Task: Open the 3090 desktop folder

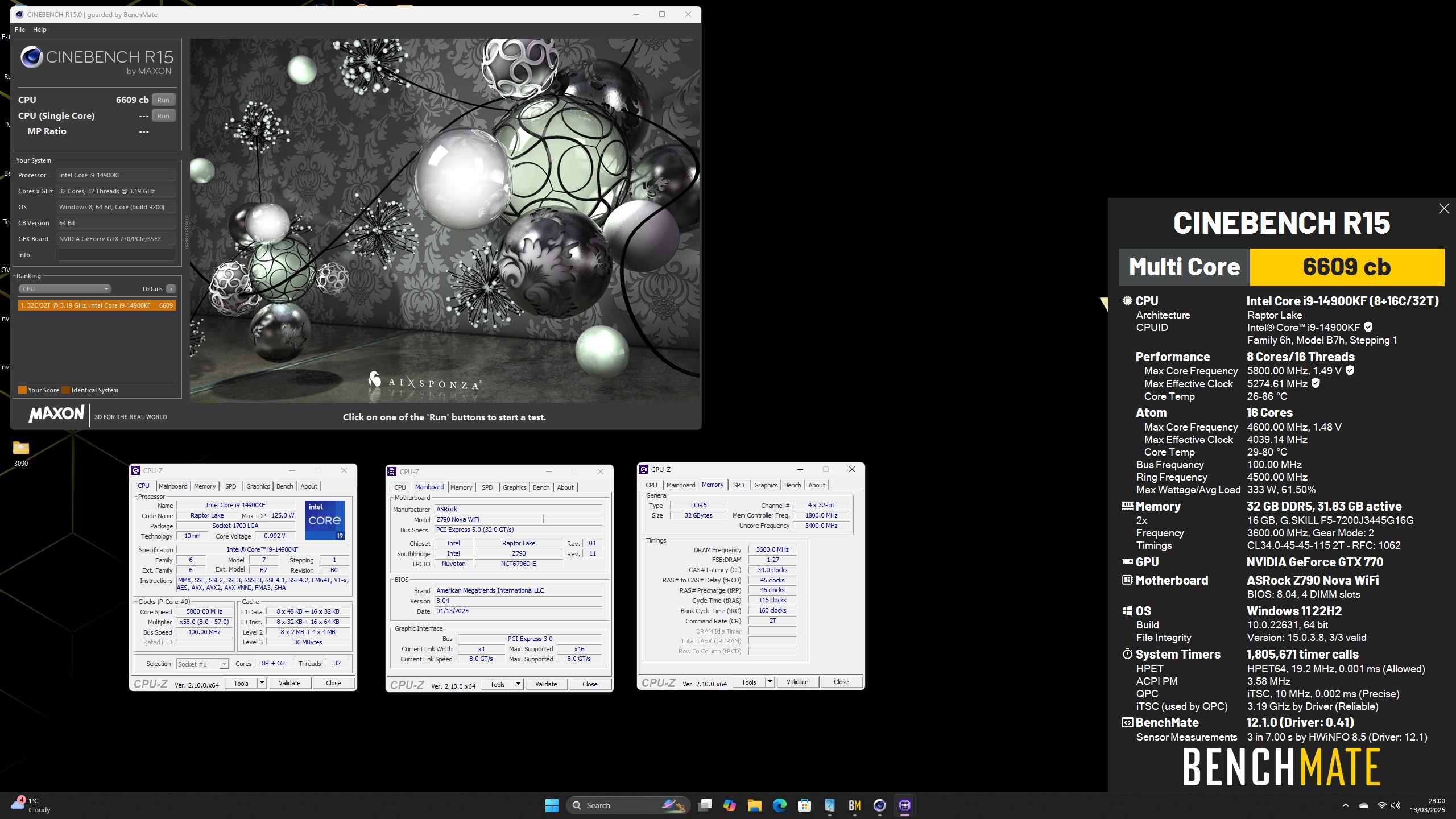Action: [x=21, y=453]
